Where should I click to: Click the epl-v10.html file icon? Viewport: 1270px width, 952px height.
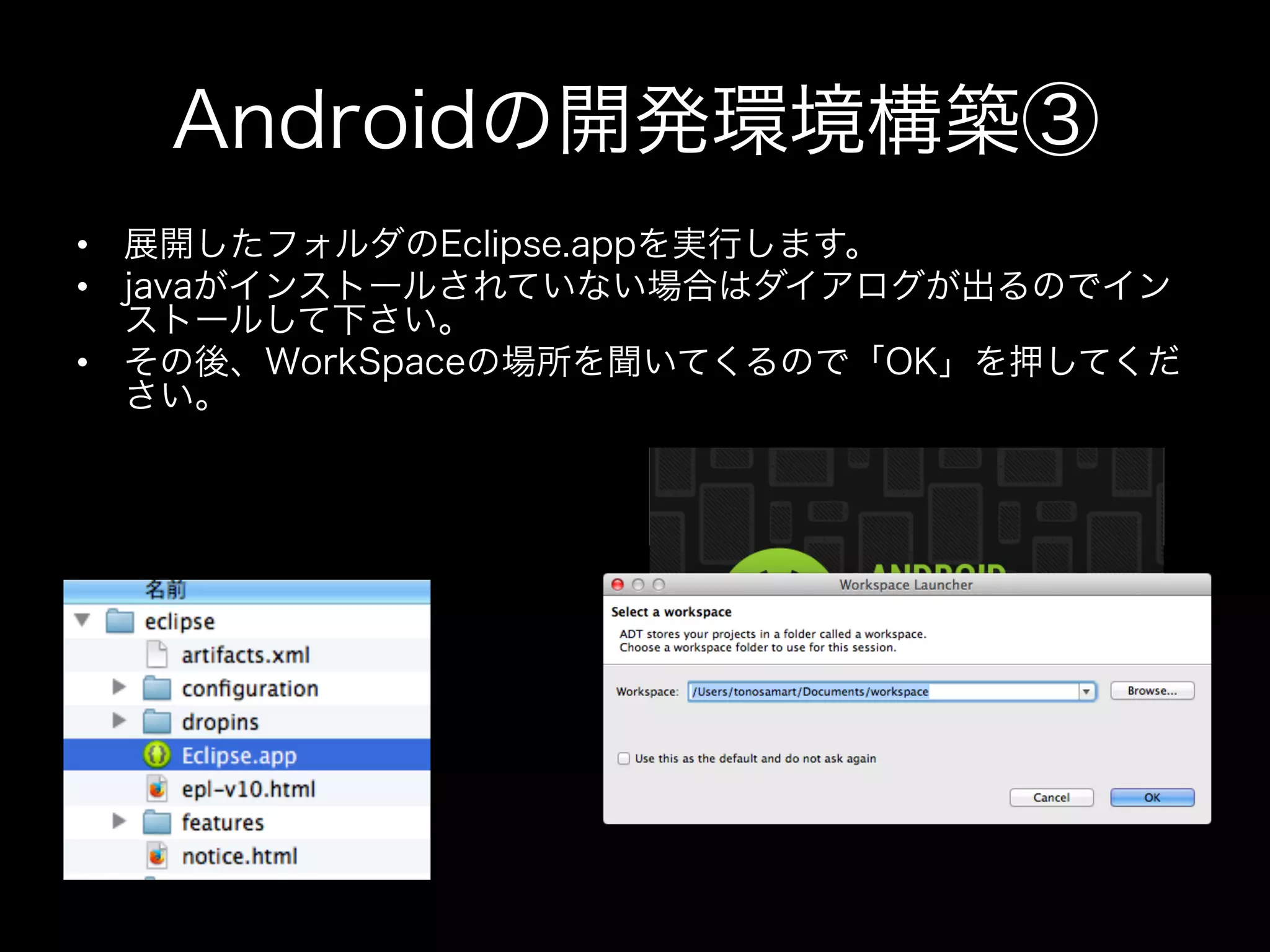tap(158, 788)
